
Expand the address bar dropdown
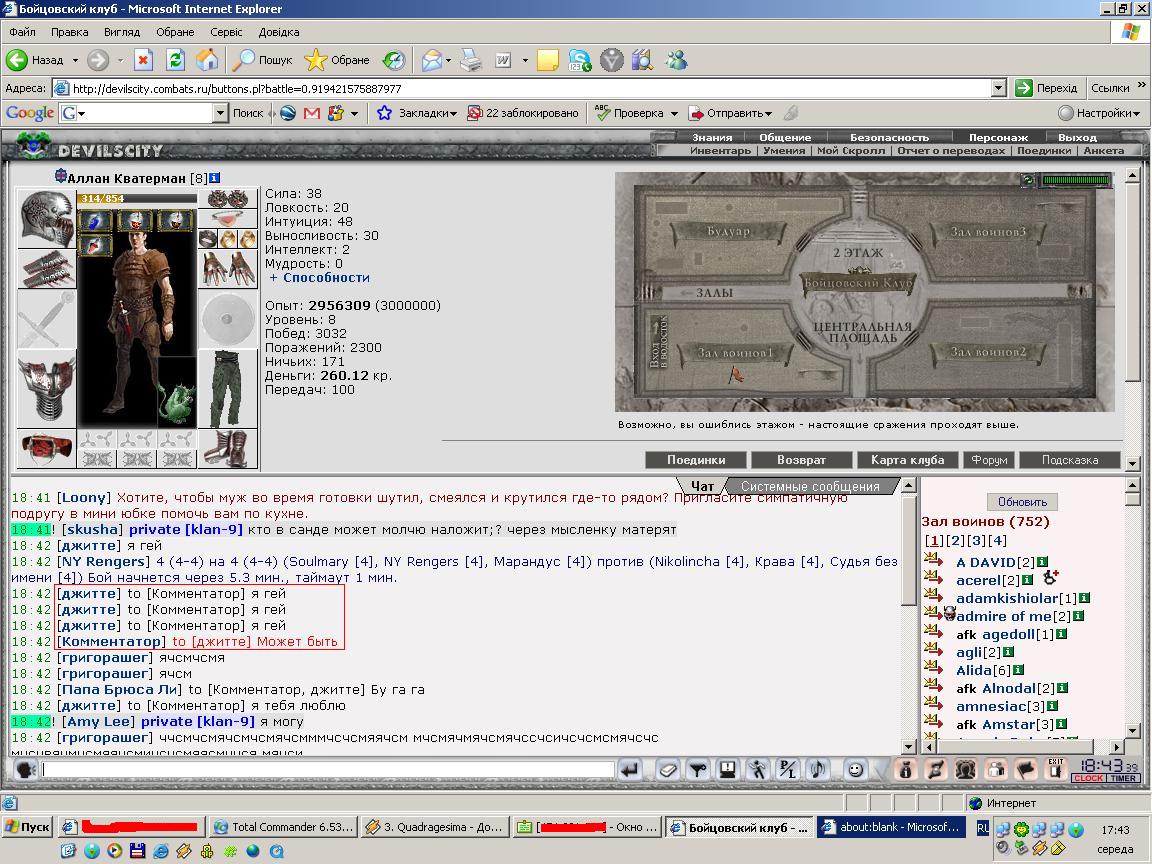point(998,88)
